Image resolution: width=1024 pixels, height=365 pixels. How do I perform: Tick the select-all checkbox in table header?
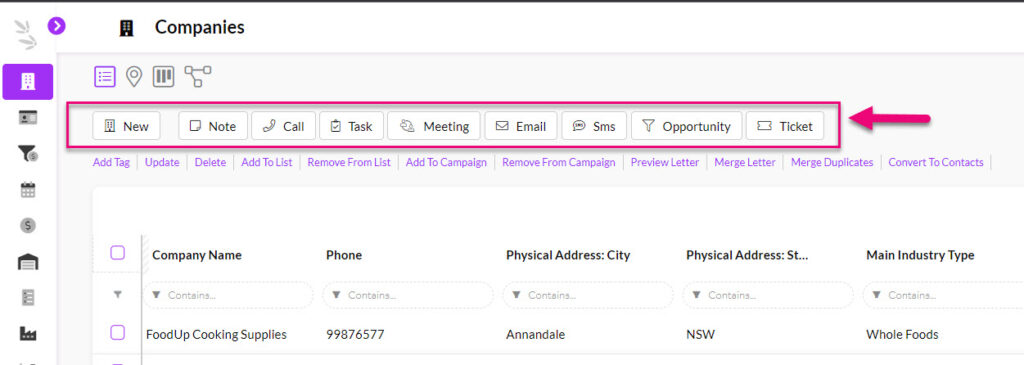(118, 253)
